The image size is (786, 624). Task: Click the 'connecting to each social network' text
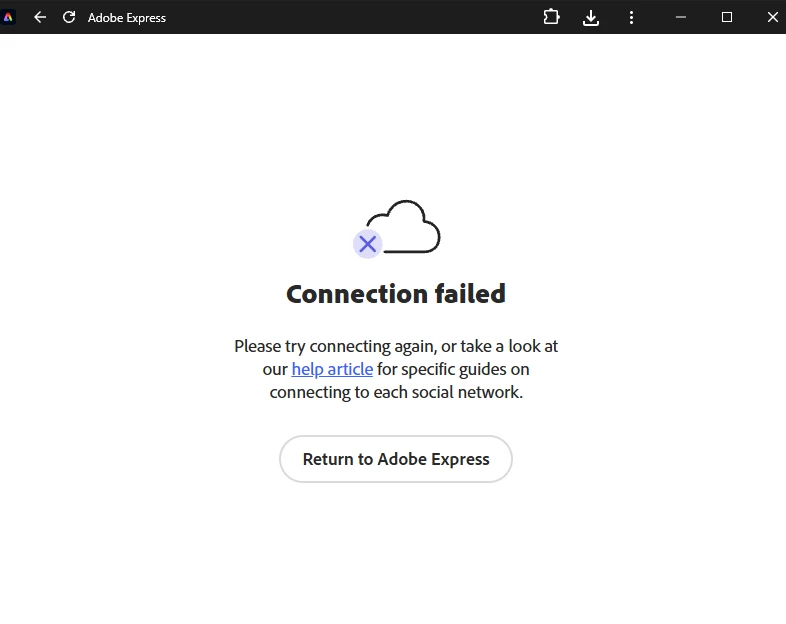coord(396,392)
